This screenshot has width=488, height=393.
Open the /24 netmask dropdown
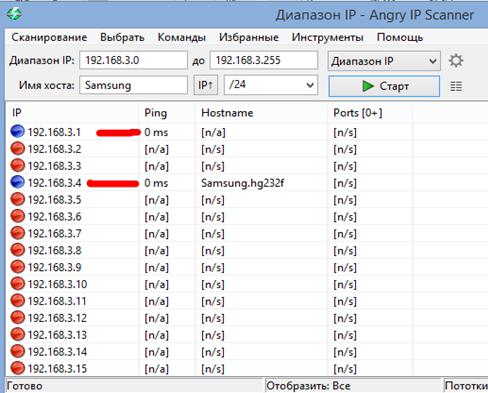pyautogui.click(x=271, y=85)
